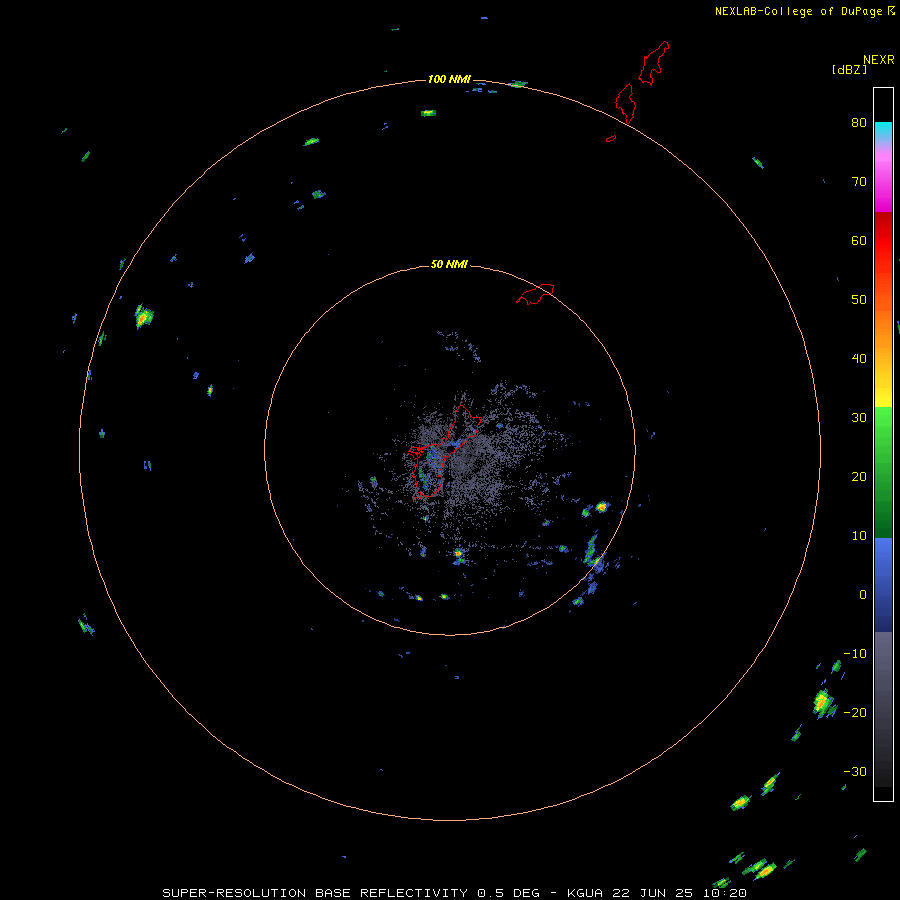Click the 10 value on the dBZ scale
Screen dimensions: 900x900
(x=859, y=536)
